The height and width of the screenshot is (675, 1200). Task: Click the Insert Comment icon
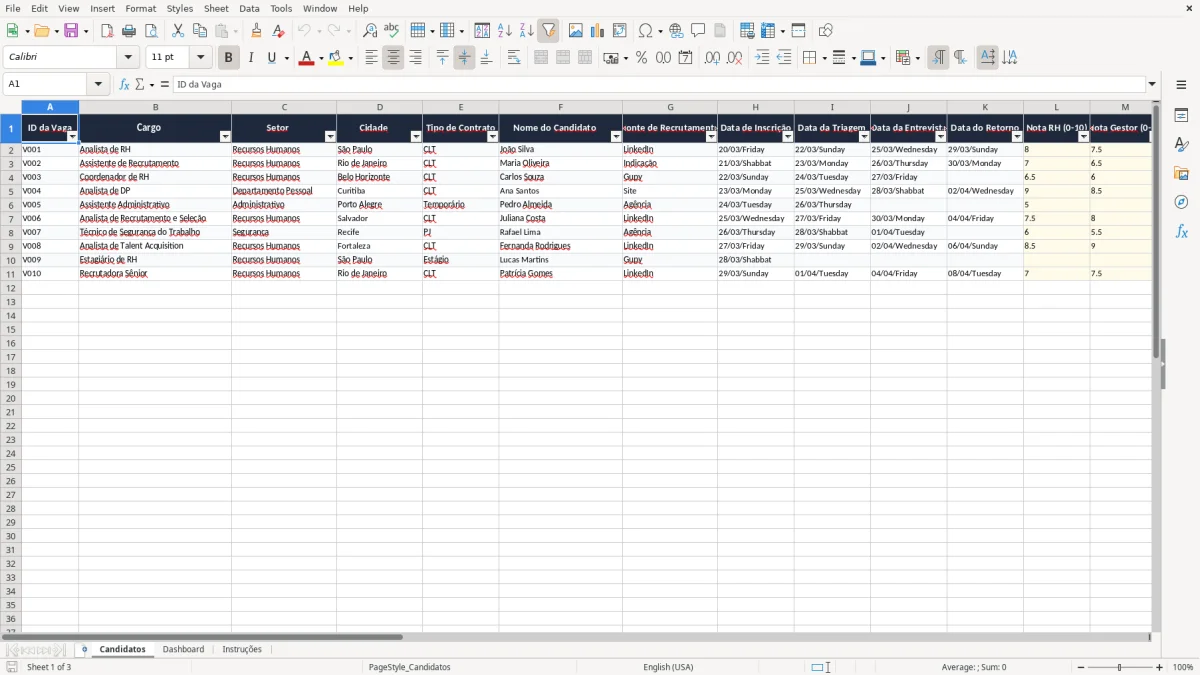coord(698,31)
